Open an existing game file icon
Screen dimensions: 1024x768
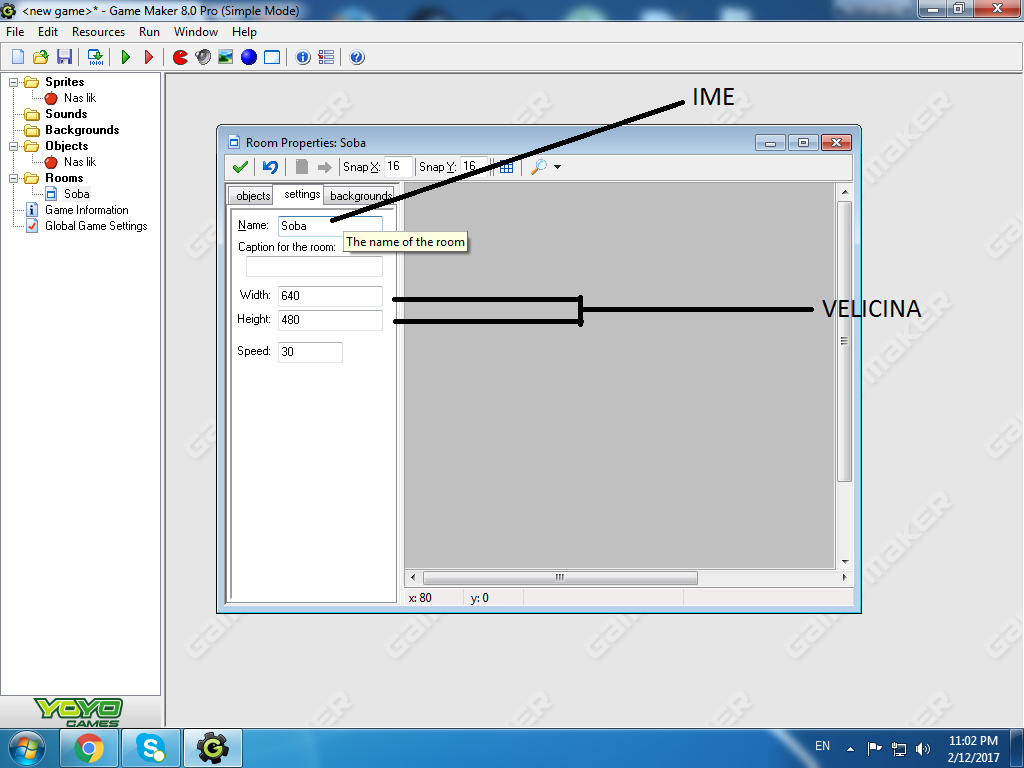tap(40, 57)
